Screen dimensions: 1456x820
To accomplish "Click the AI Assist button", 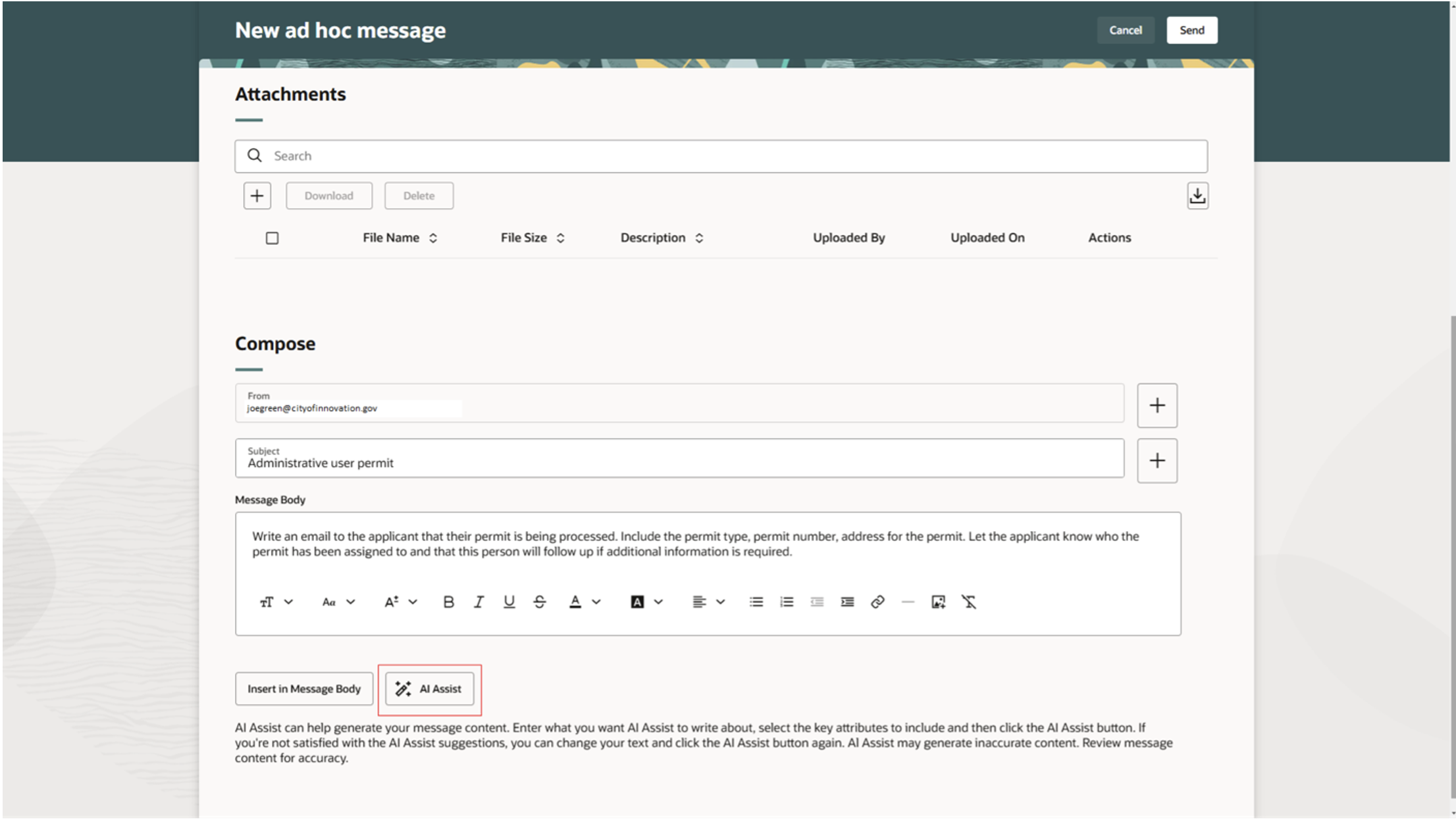I will 430,688.
